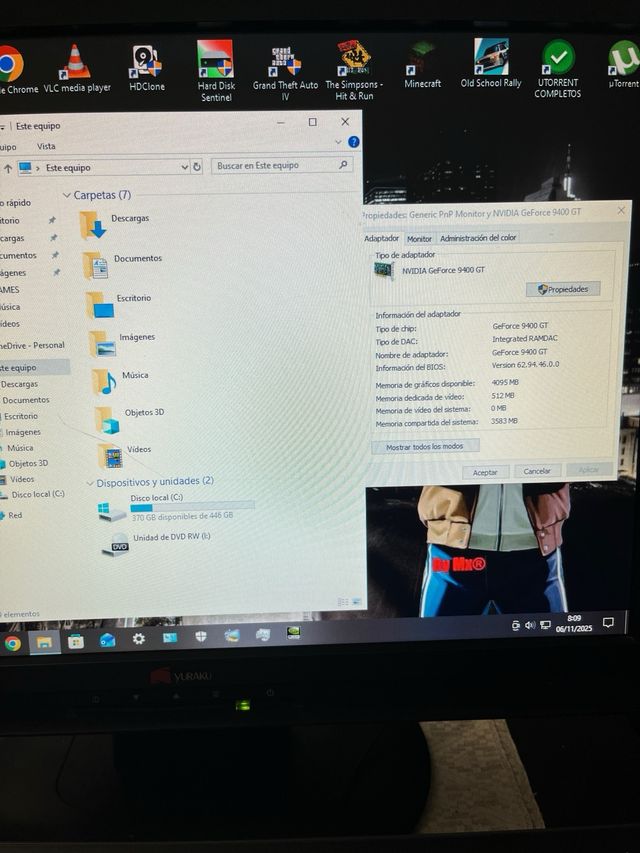Click the volume icon in system tray
Viewport: 640px width, 853px height.
tap(530, 626)
